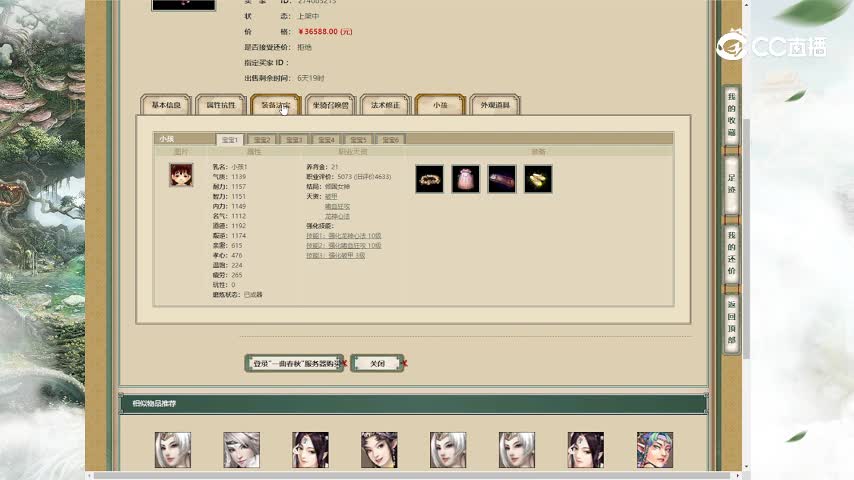The height and width of the screenshot is (480, 854).
Task: Open 我的收藏 in the right sidebar
Action: (731, 114)
